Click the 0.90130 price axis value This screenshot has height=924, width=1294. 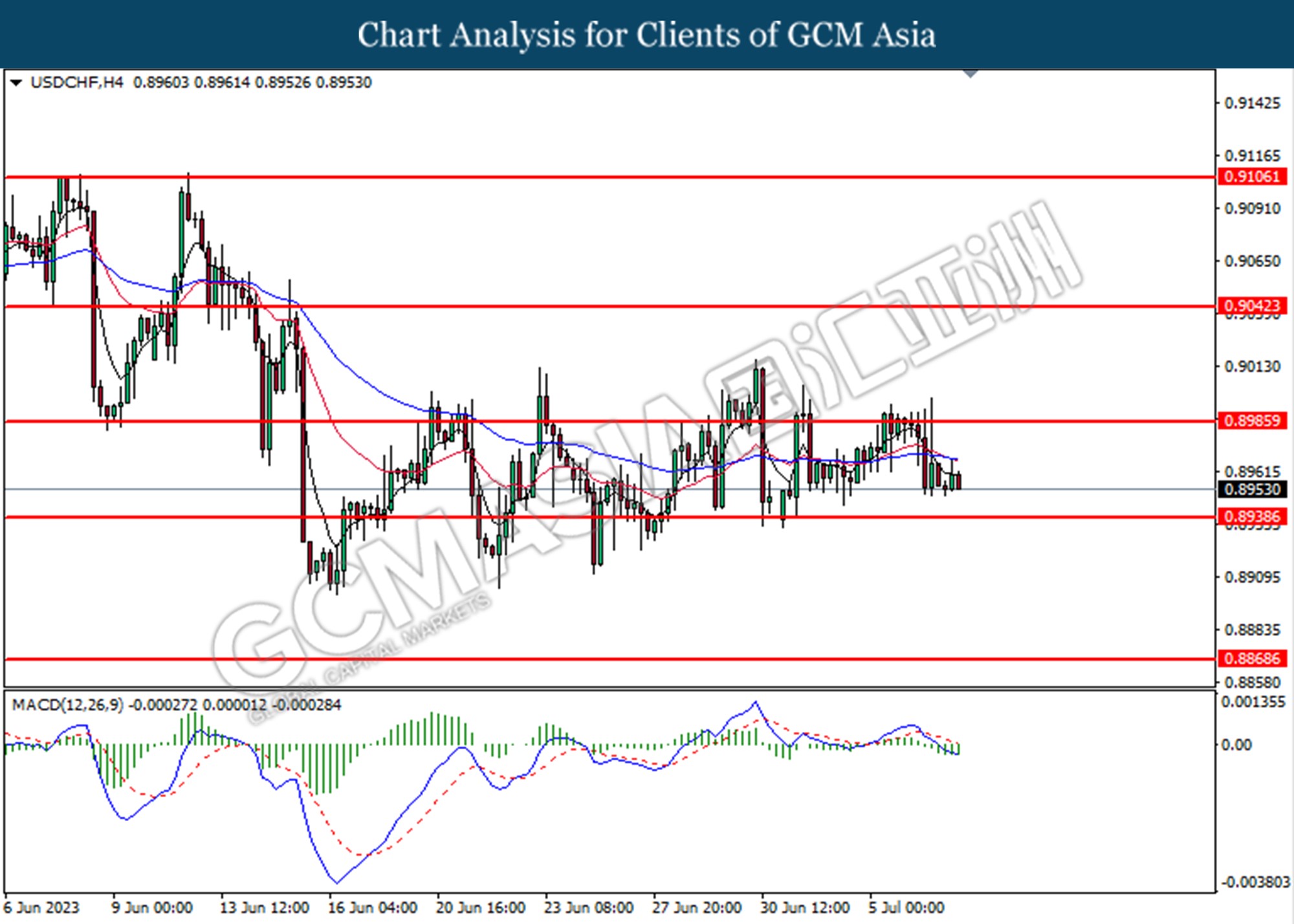(1253, 367)
